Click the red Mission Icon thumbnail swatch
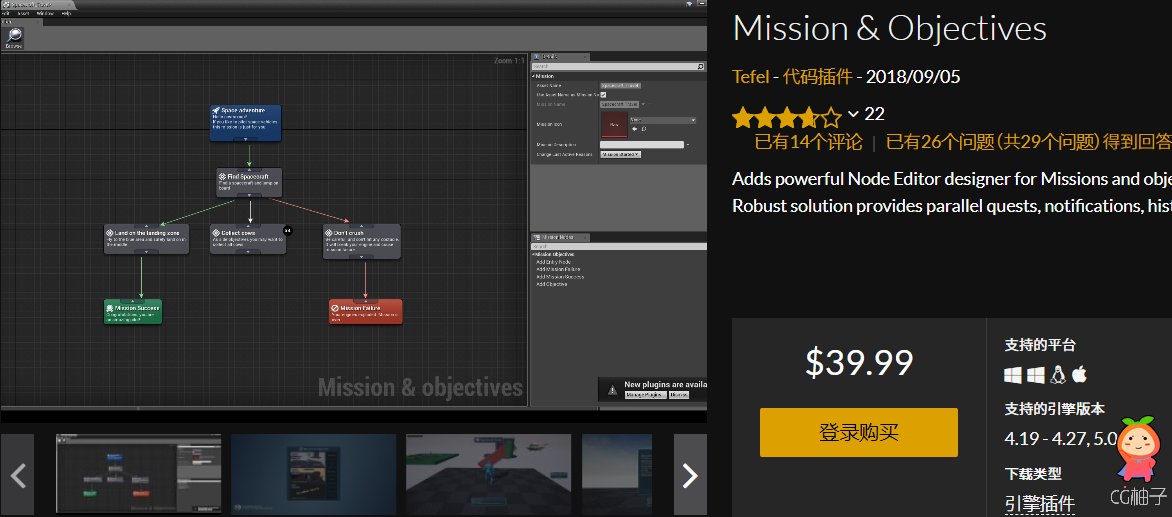 coord(614,125)
